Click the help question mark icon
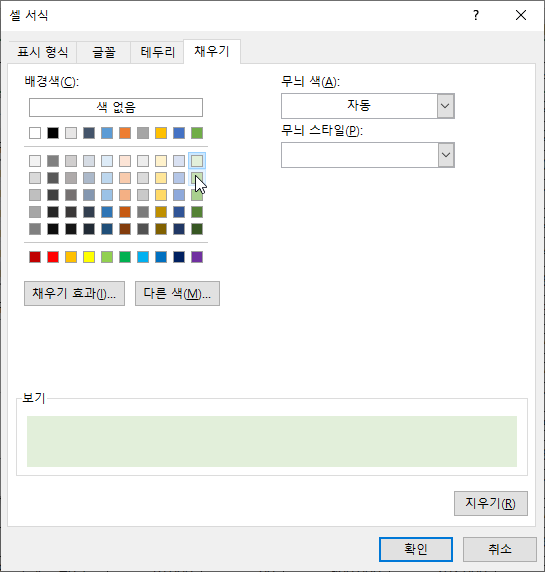Image resolution: width=545 pixels, height=572 pixels. pyautogui.click(x=476, y=15)
